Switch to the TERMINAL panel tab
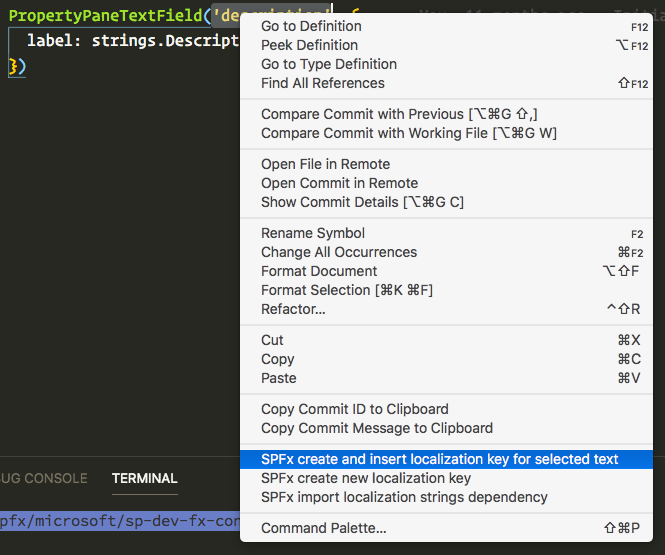 tap(145, 478)
